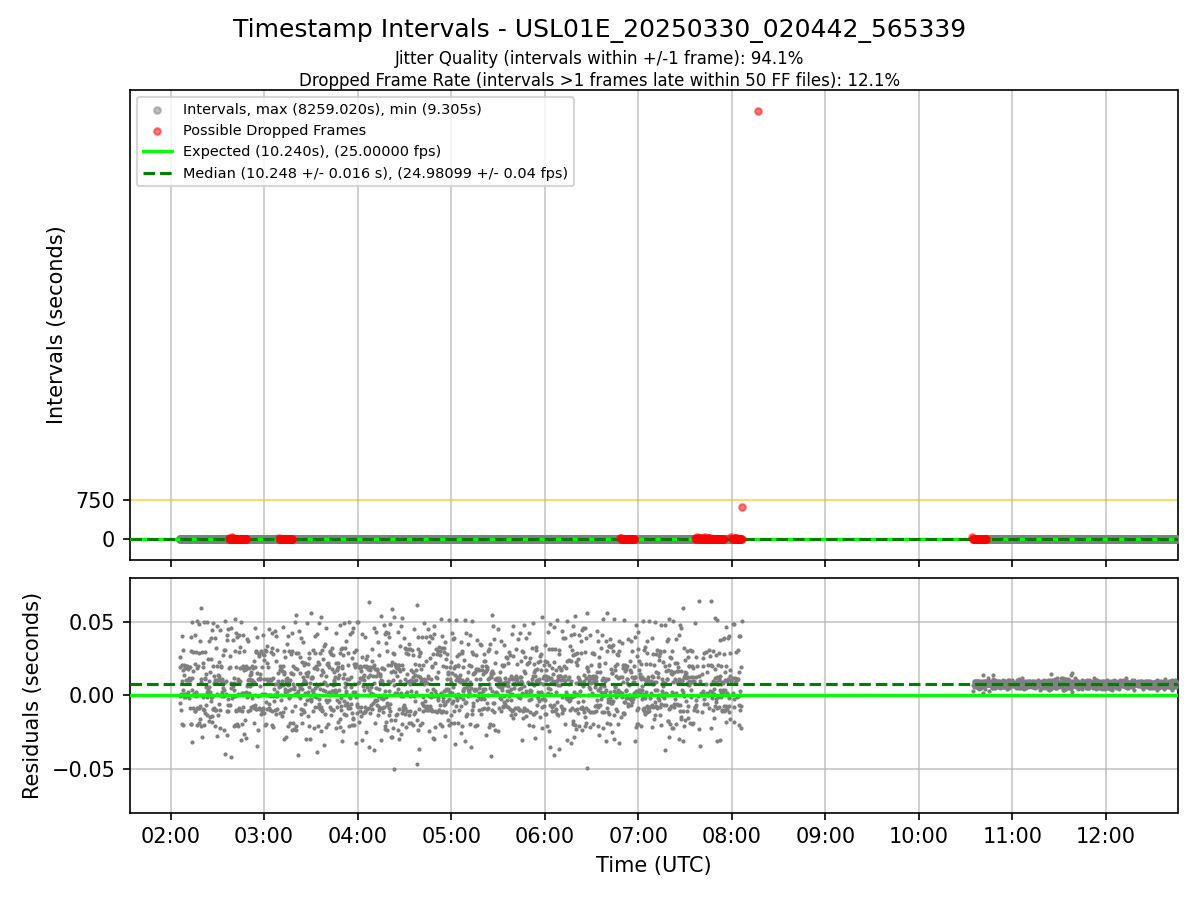Click the 'Residuals (seconds)' axis label
1200x900 pixels.
[32, 695]
